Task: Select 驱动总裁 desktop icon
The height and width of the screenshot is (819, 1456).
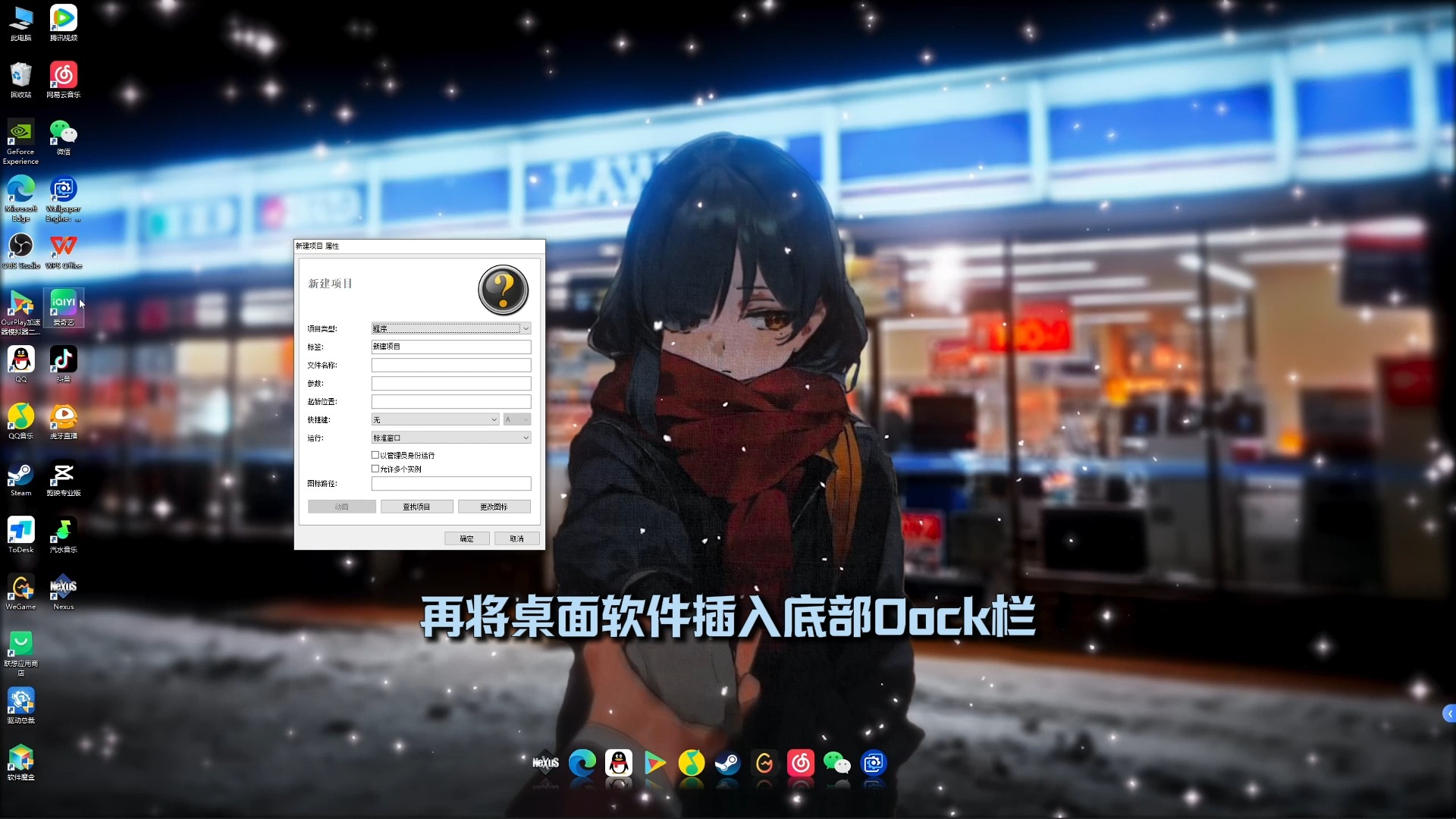Action: (21, 706)
